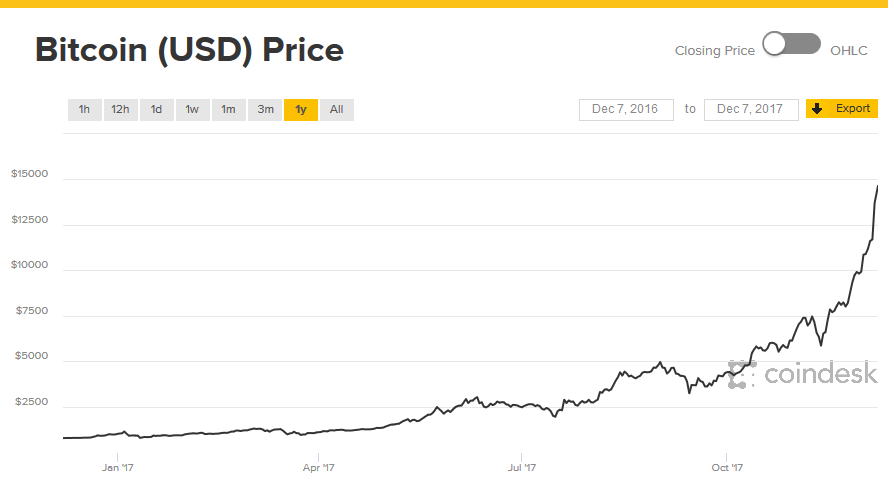Viewport: 888px width, 491px height.
Task: Toggle the Closing Price / OHLC switch
Action: coord(791,44)
